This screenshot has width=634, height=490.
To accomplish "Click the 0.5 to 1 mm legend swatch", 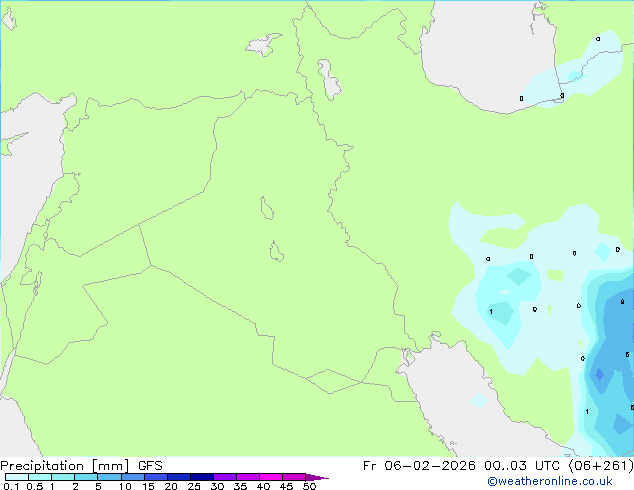I will [x=40, y=477].
